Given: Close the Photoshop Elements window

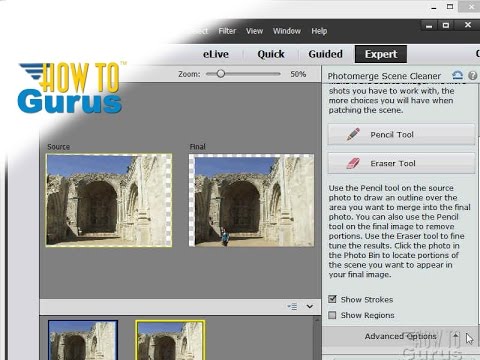Looking at the screenshot, I should tap(468, 25).
